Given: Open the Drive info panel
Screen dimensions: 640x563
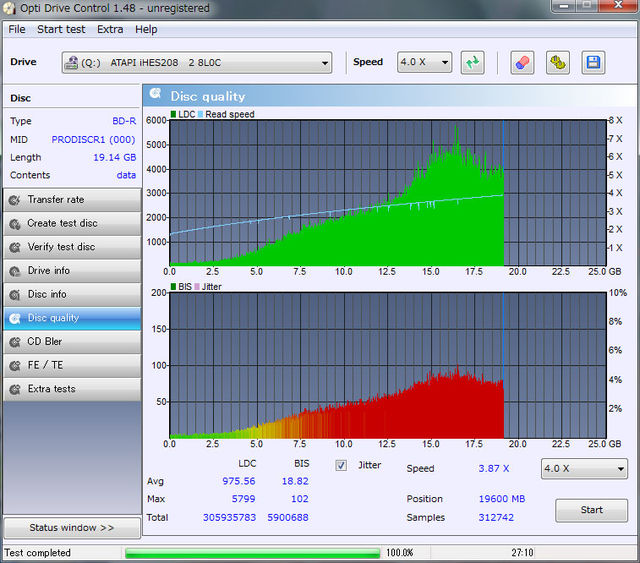Looking at the screenshot, I should (72, 271).
